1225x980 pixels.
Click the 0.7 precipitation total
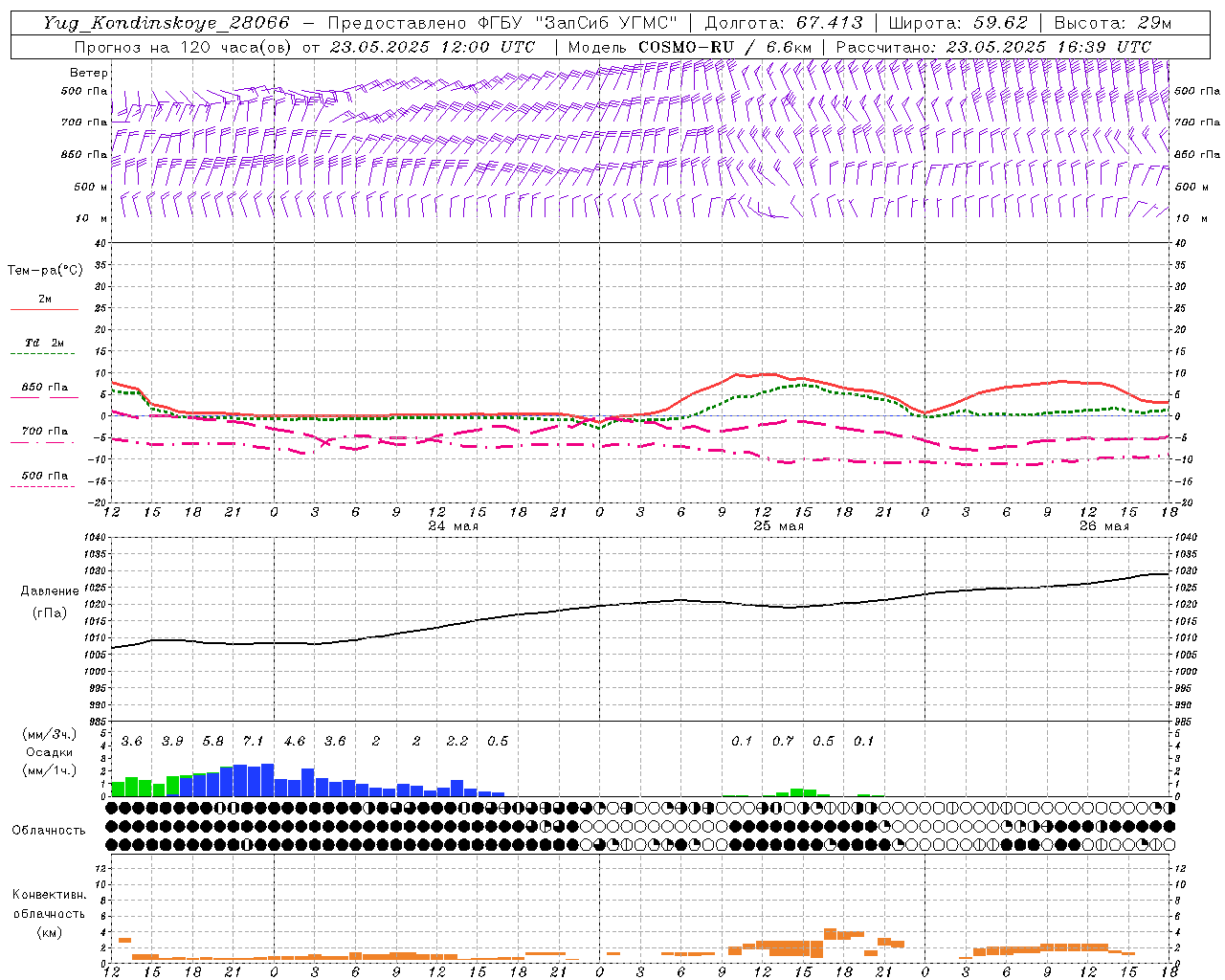(x=783, y=741)
